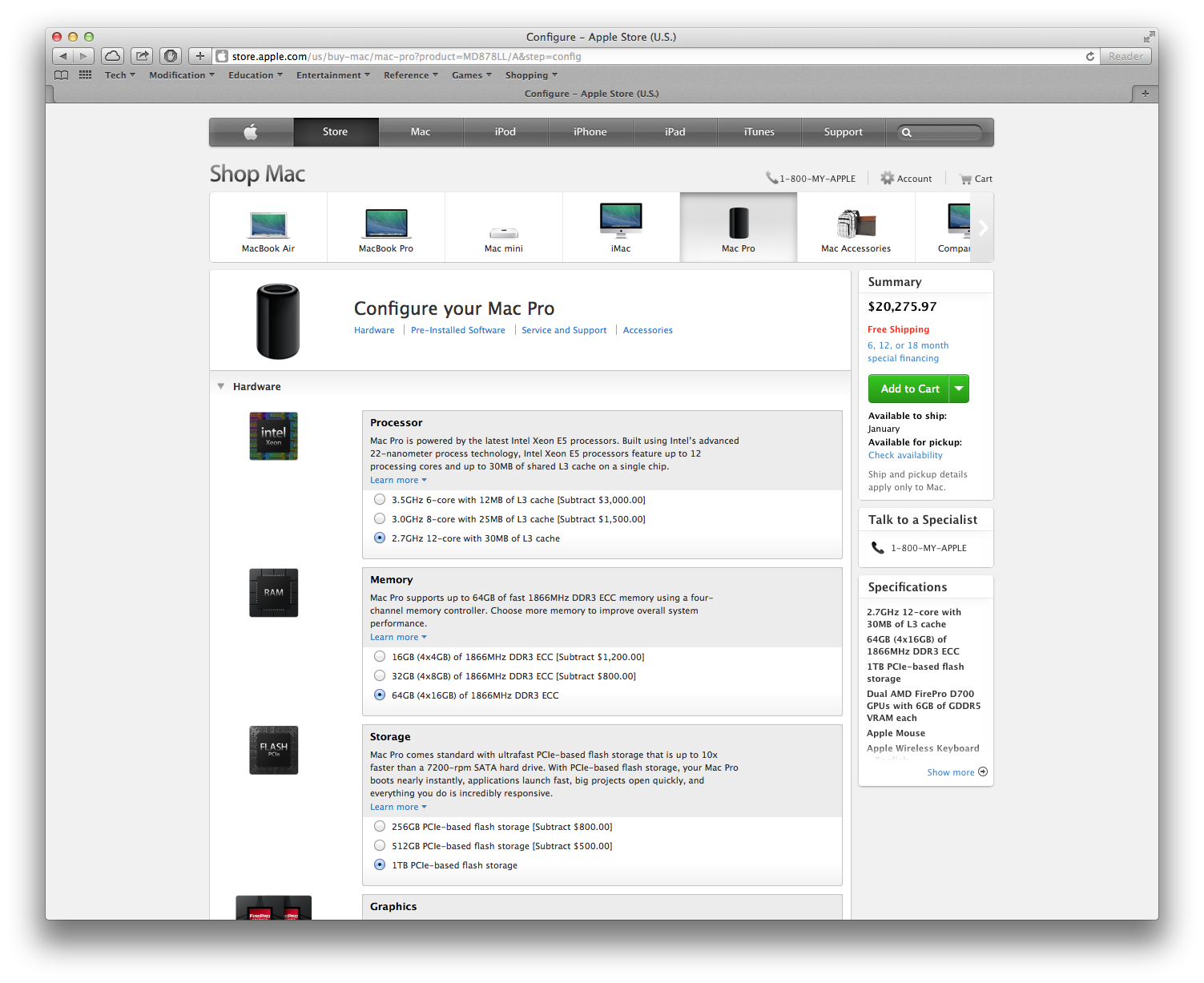Open the iTunes navigation tab
1204x983 pixels.
click(x=759, y=132)
